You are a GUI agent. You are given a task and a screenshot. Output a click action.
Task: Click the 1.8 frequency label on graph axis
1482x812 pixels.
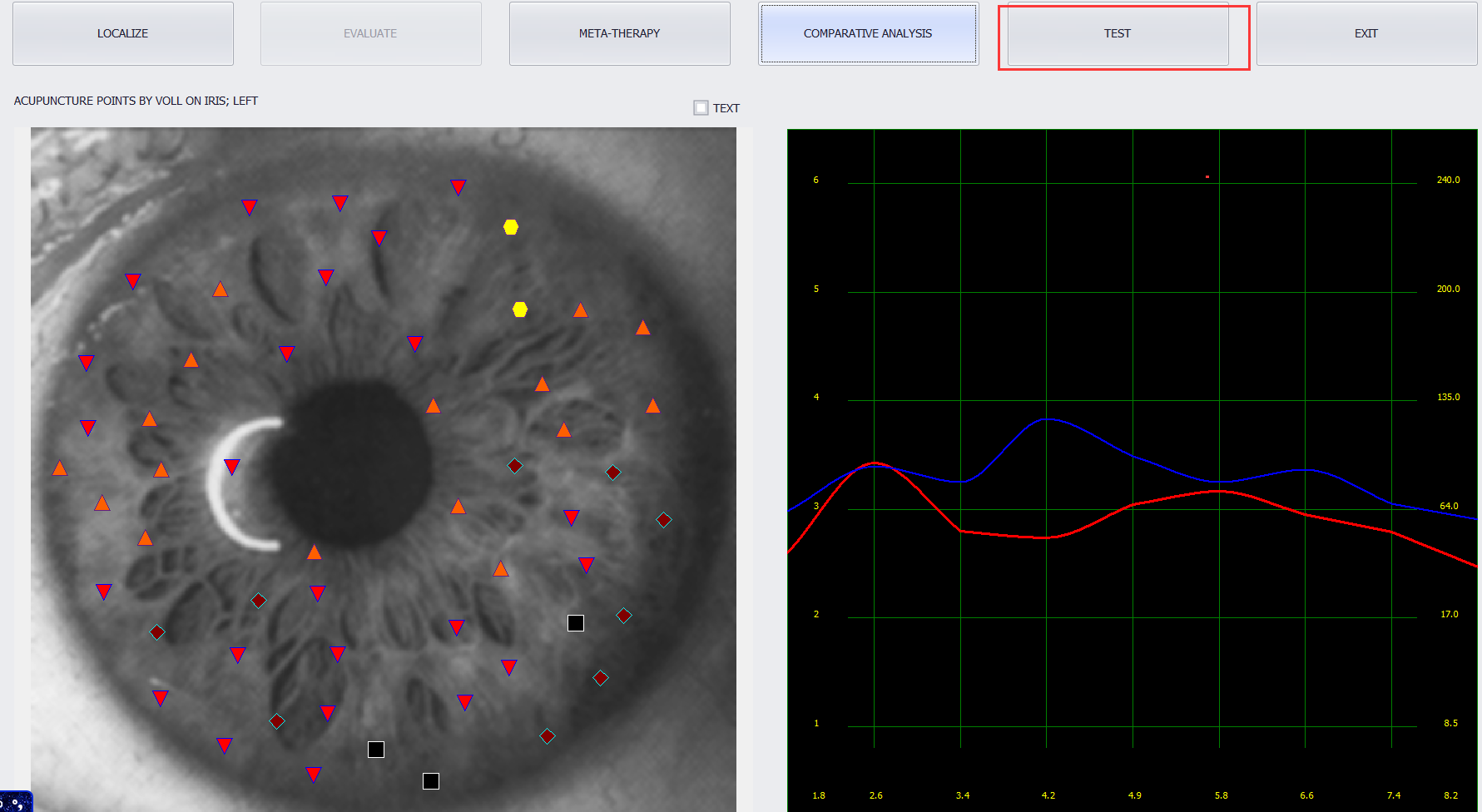[819, 795]
